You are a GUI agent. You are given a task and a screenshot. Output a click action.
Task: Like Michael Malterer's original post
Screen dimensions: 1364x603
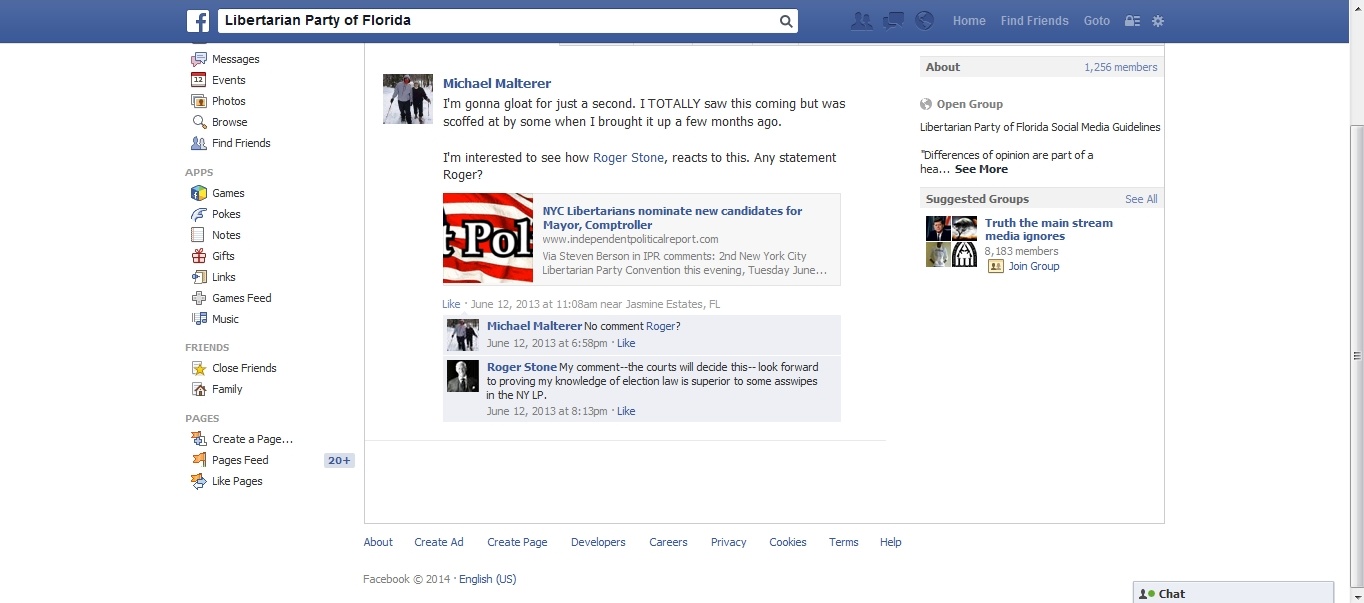click(x=451, y=304)
